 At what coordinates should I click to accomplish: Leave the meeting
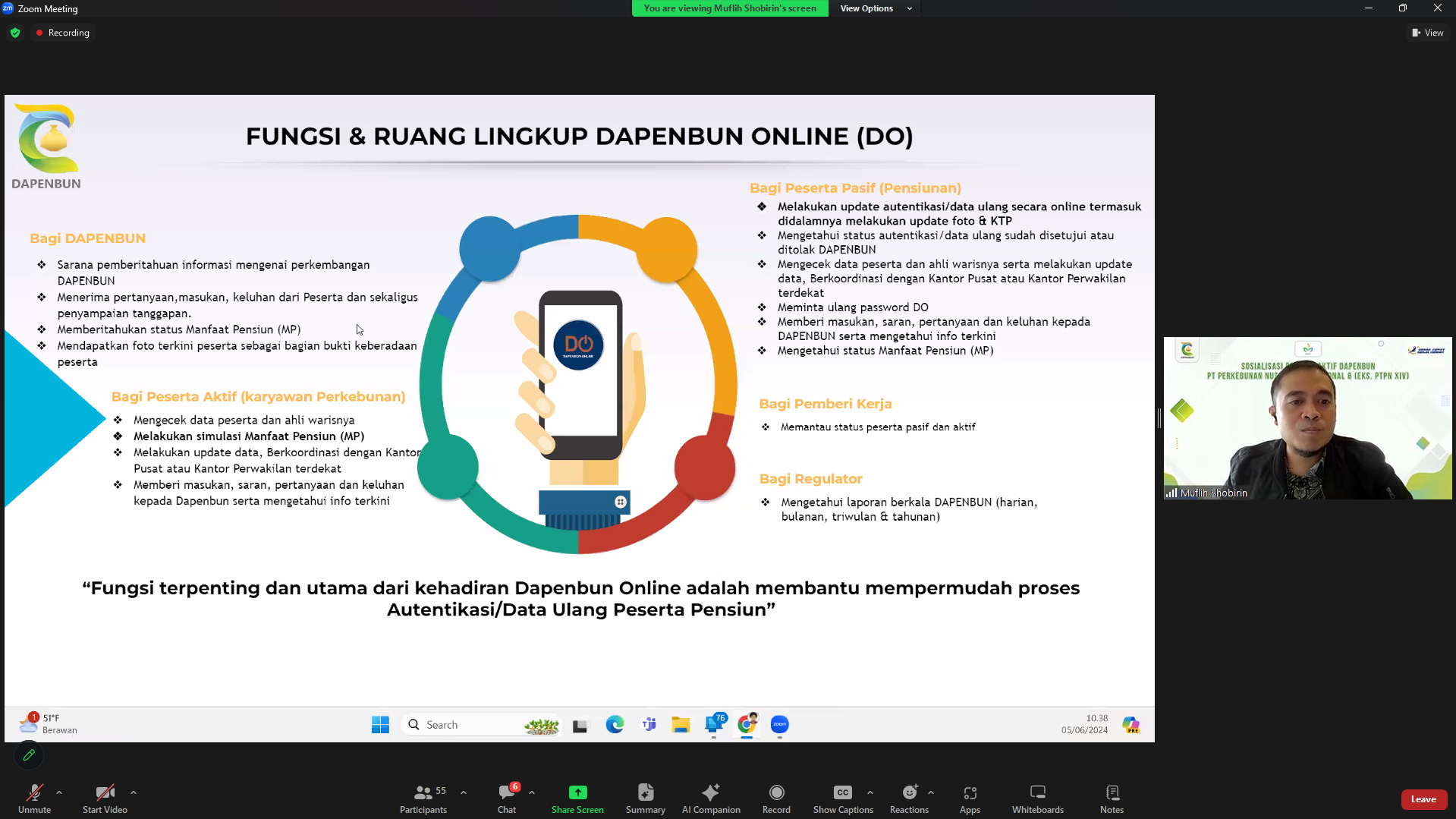pos(1423,799)
